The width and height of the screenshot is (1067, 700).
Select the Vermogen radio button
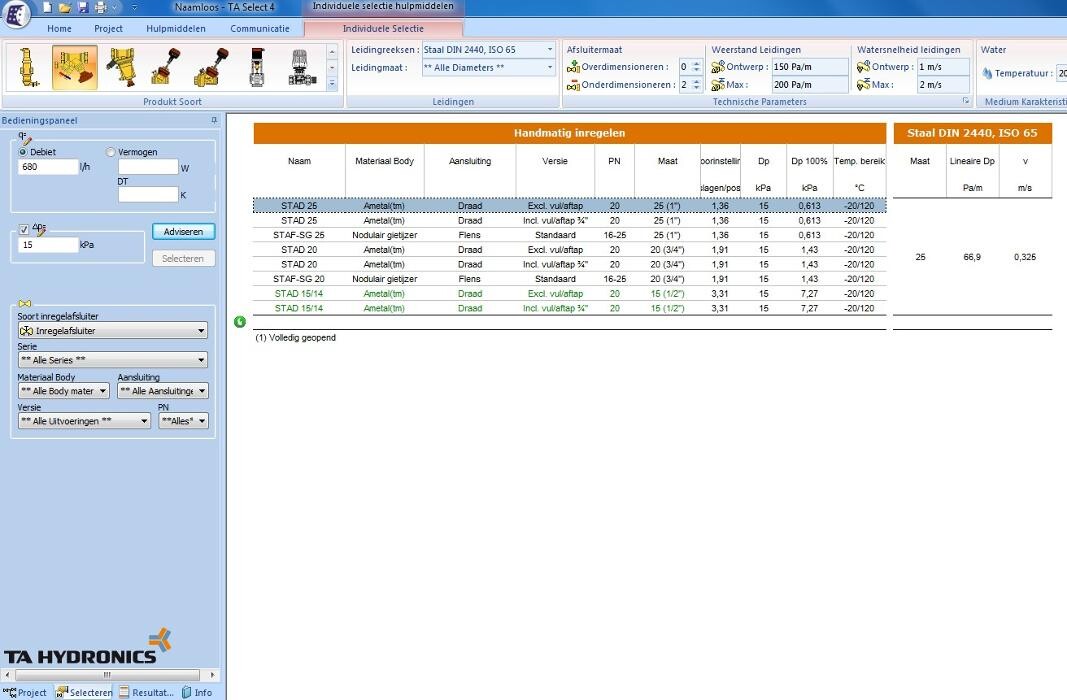pyautogui.click(x=111, y=152)
